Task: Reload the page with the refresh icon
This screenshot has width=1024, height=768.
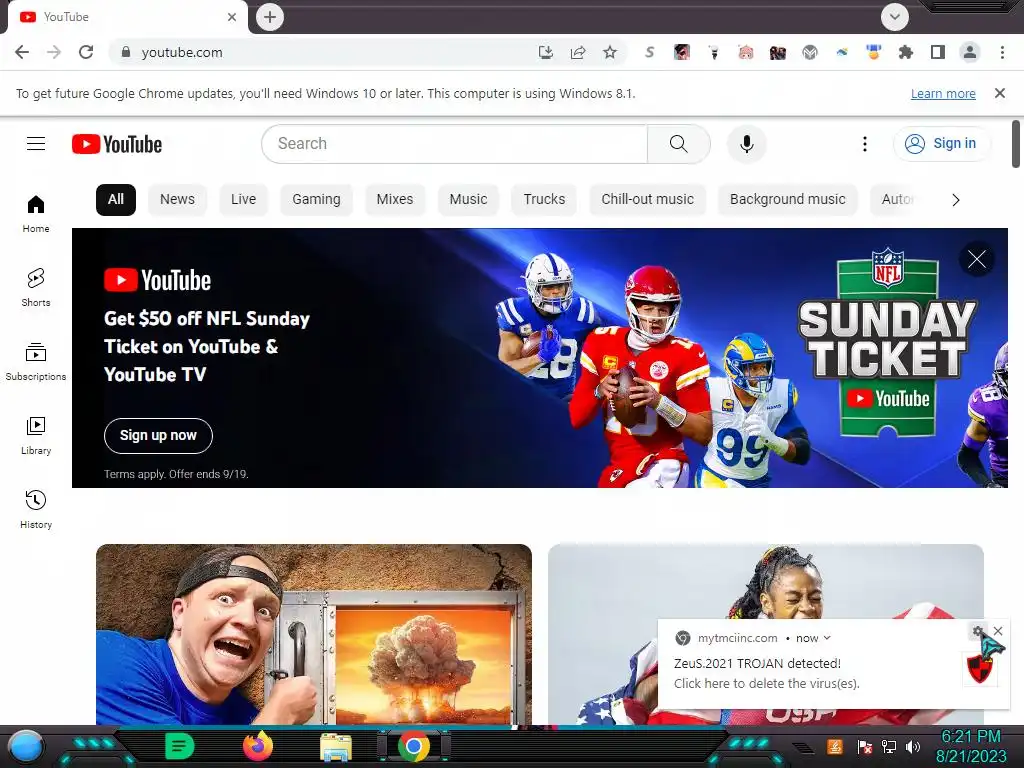Action: 86,52
